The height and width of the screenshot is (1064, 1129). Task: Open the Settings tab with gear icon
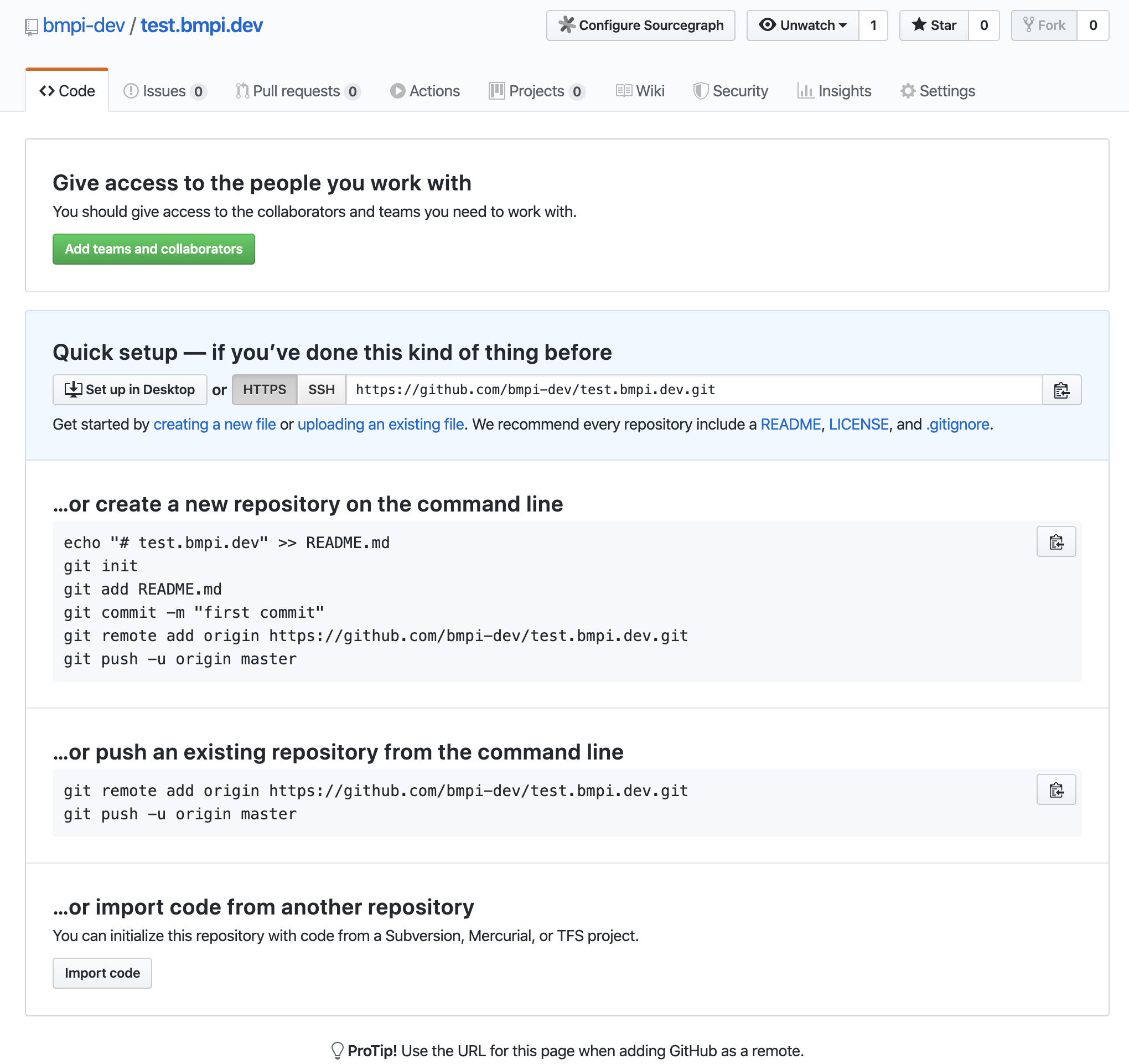938,91
